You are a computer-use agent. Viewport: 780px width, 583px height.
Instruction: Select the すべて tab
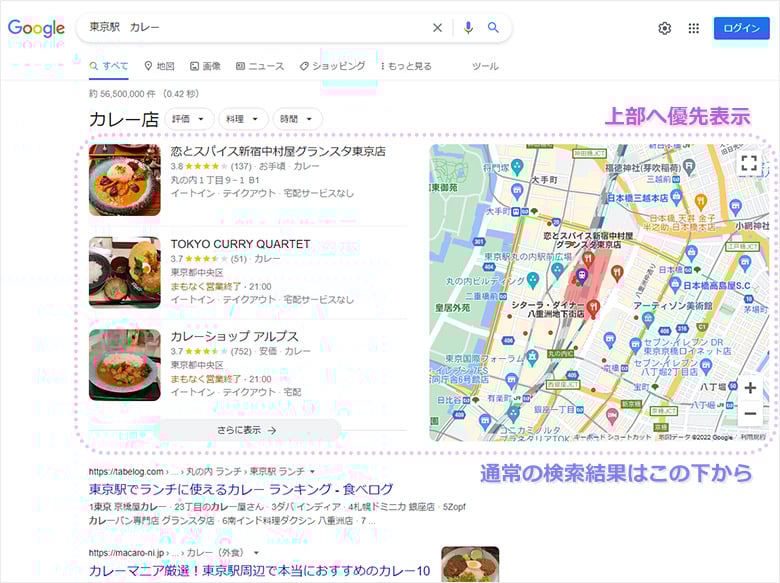(x=109, y=66)
